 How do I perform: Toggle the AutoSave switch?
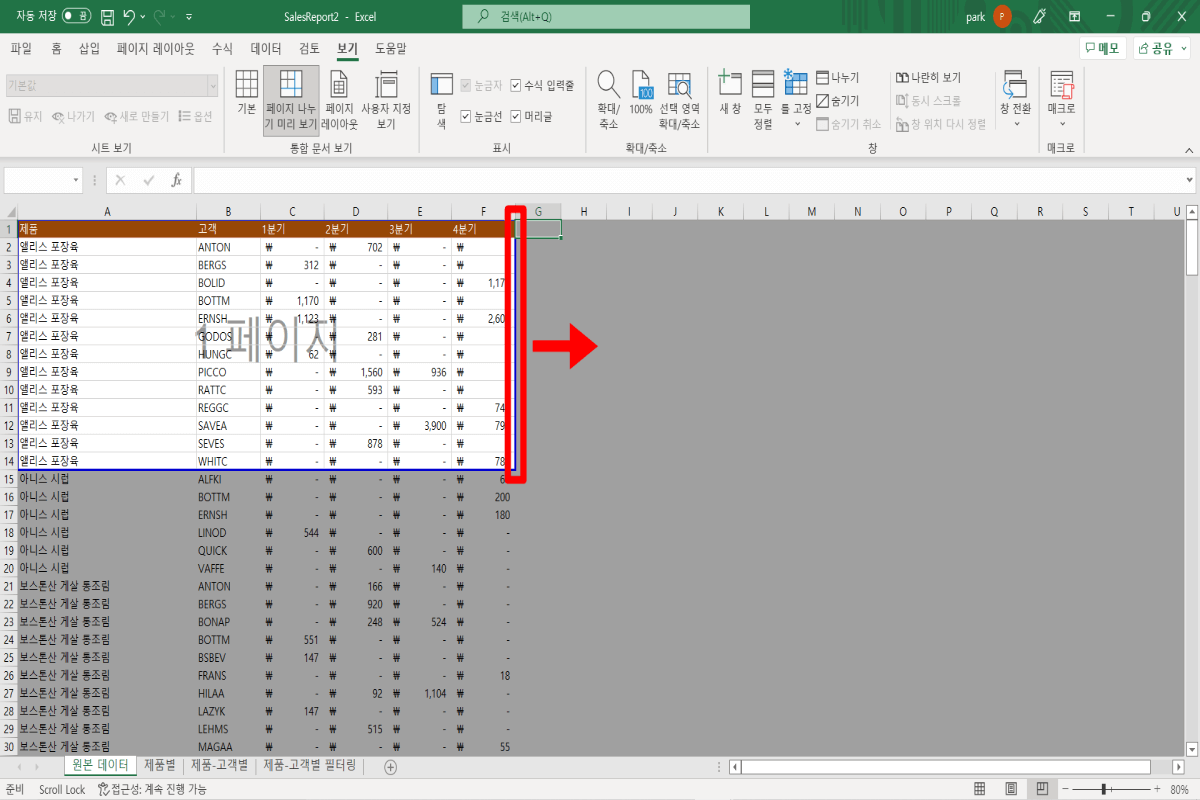pos(76,16)
